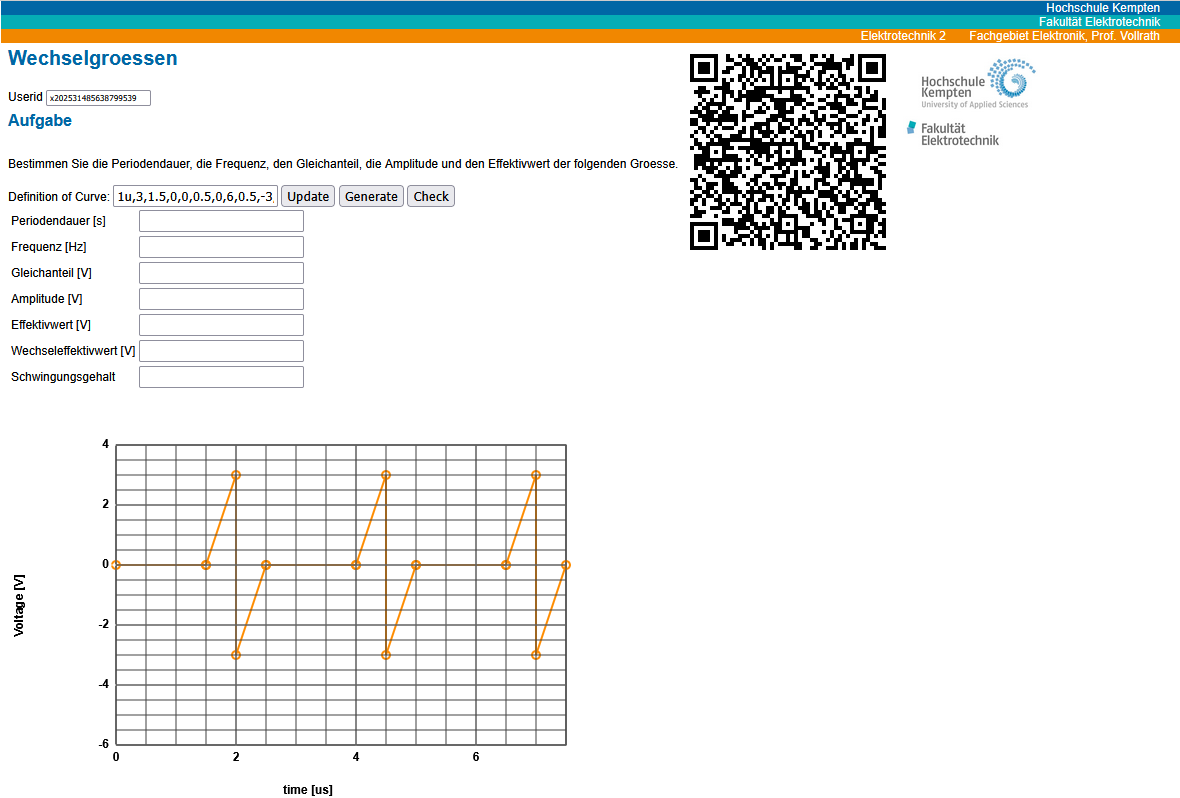Click the Amplitude [V] input field
The width and height of the screenshot is (1180, 798).
221,299
